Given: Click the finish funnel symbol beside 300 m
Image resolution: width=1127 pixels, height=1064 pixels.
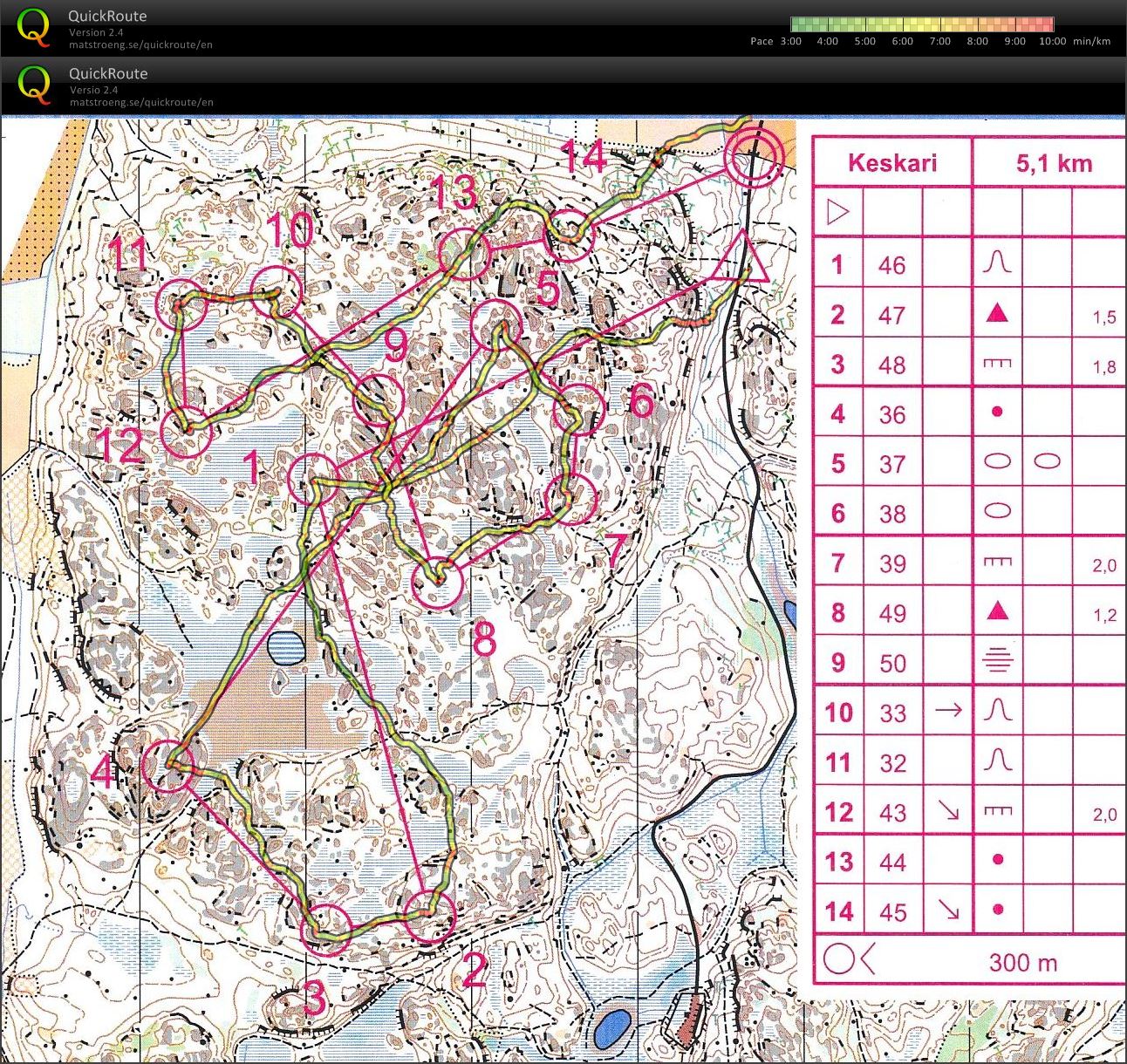Looking at the screenshot, I should click(849, 959).
